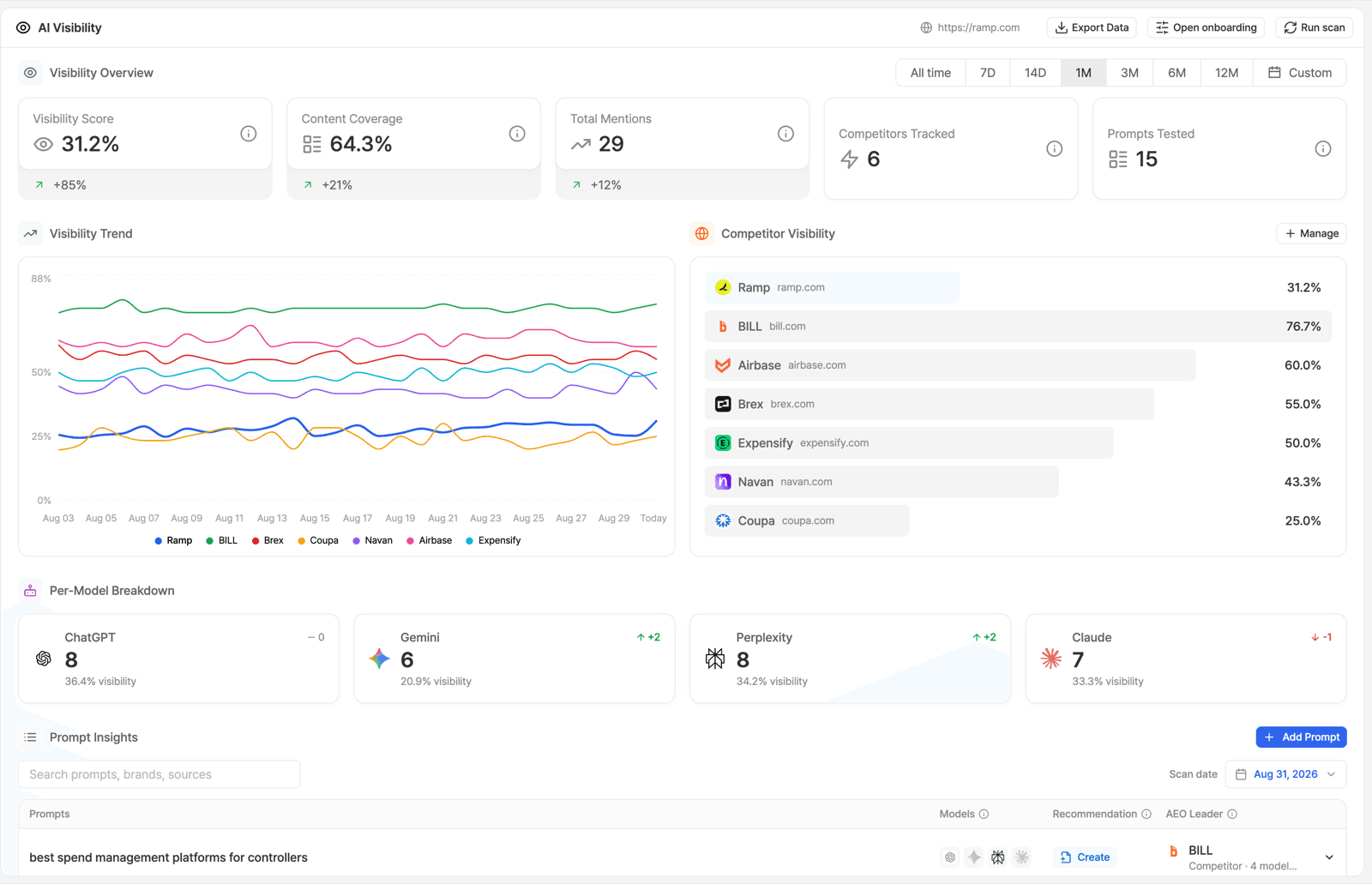
Task: Select the 1M time range tab
Action: pyautogui.click(x=1084, y=73)
